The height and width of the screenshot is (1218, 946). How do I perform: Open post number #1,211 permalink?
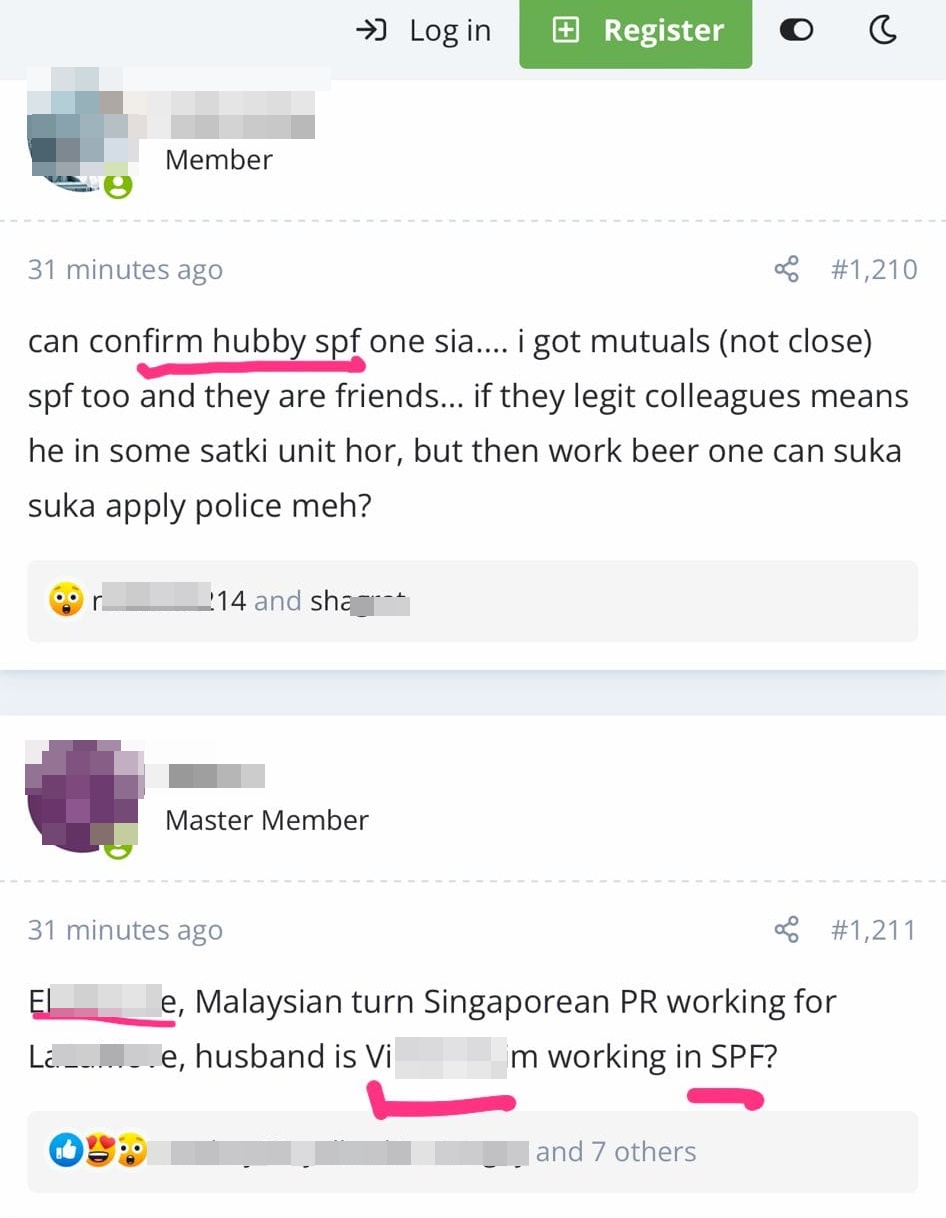874,930
